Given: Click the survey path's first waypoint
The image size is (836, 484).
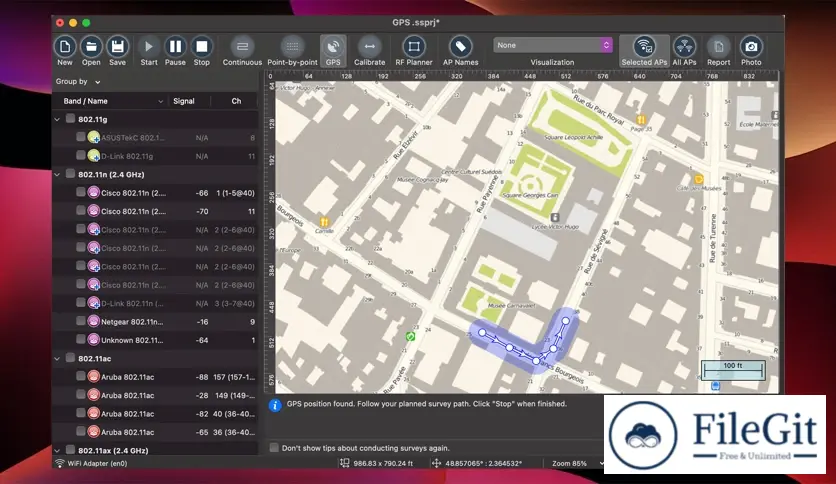Looking at the screenshot, I should (482, 333).
